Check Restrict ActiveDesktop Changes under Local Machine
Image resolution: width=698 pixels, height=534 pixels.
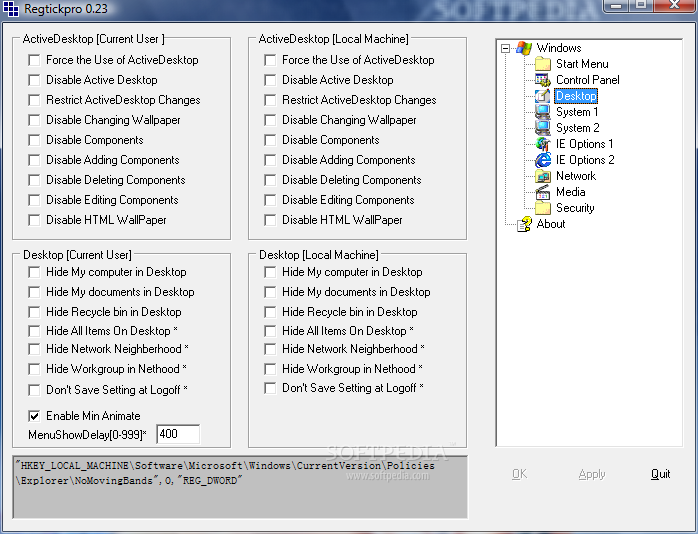point(270,100)
